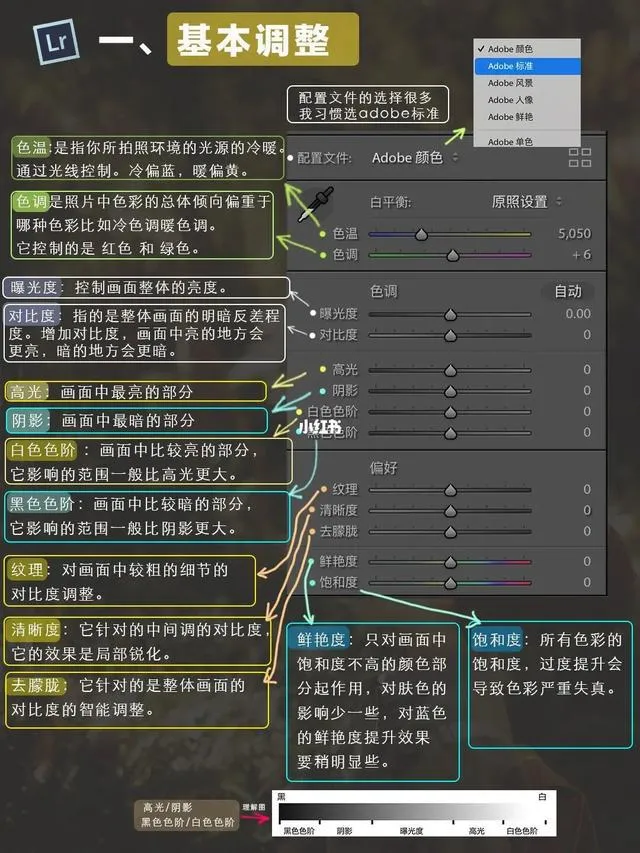Click the 对比度 slider label

338,335
